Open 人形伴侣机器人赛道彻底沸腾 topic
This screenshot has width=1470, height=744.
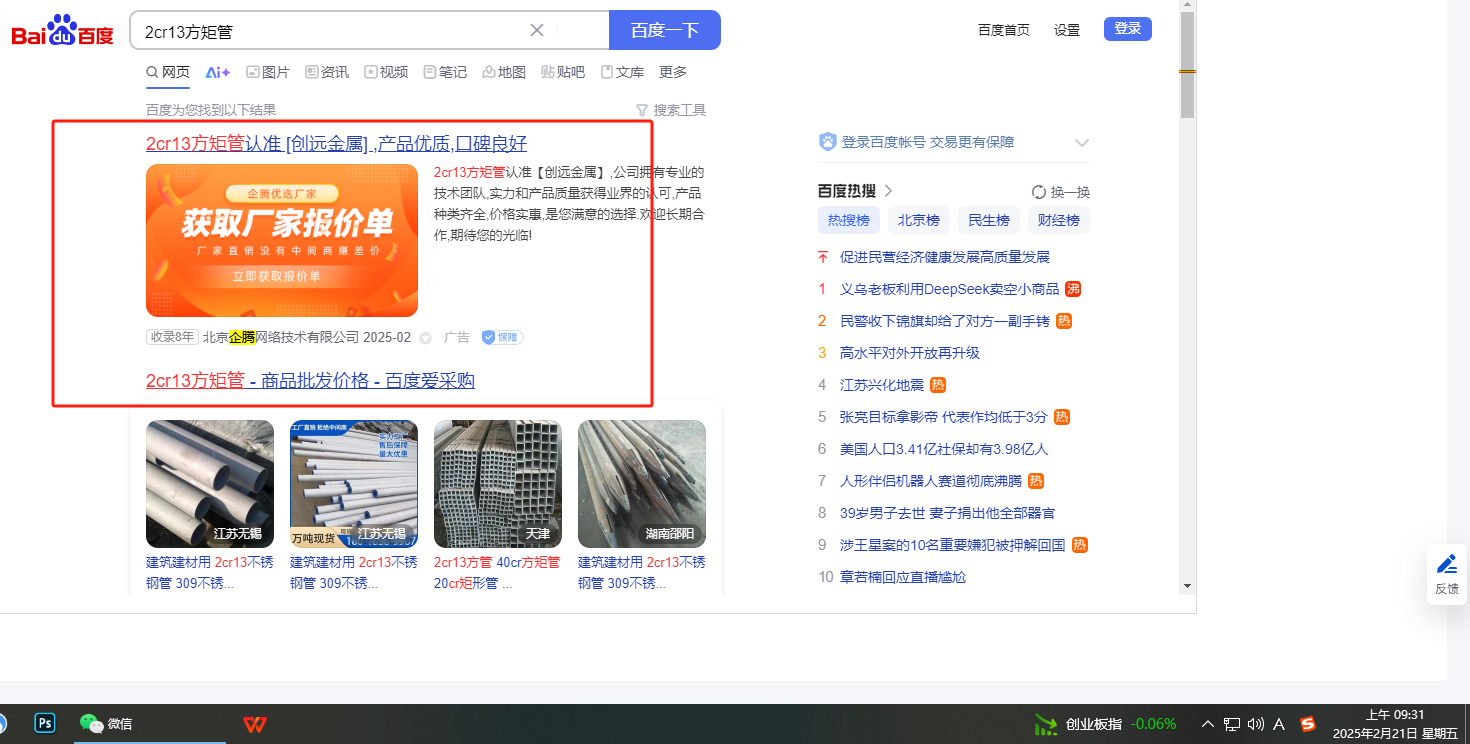[x=931, y=481]
